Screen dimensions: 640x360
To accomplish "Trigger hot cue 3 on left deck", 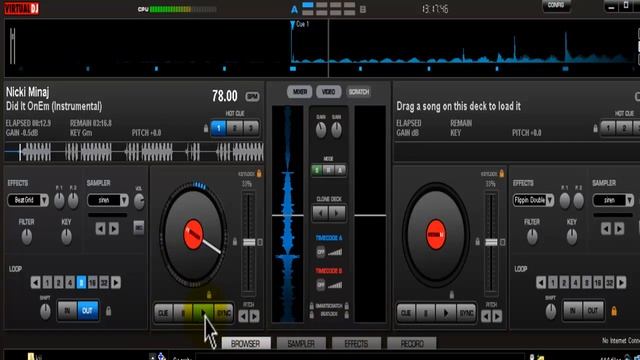I will [251, 128].
